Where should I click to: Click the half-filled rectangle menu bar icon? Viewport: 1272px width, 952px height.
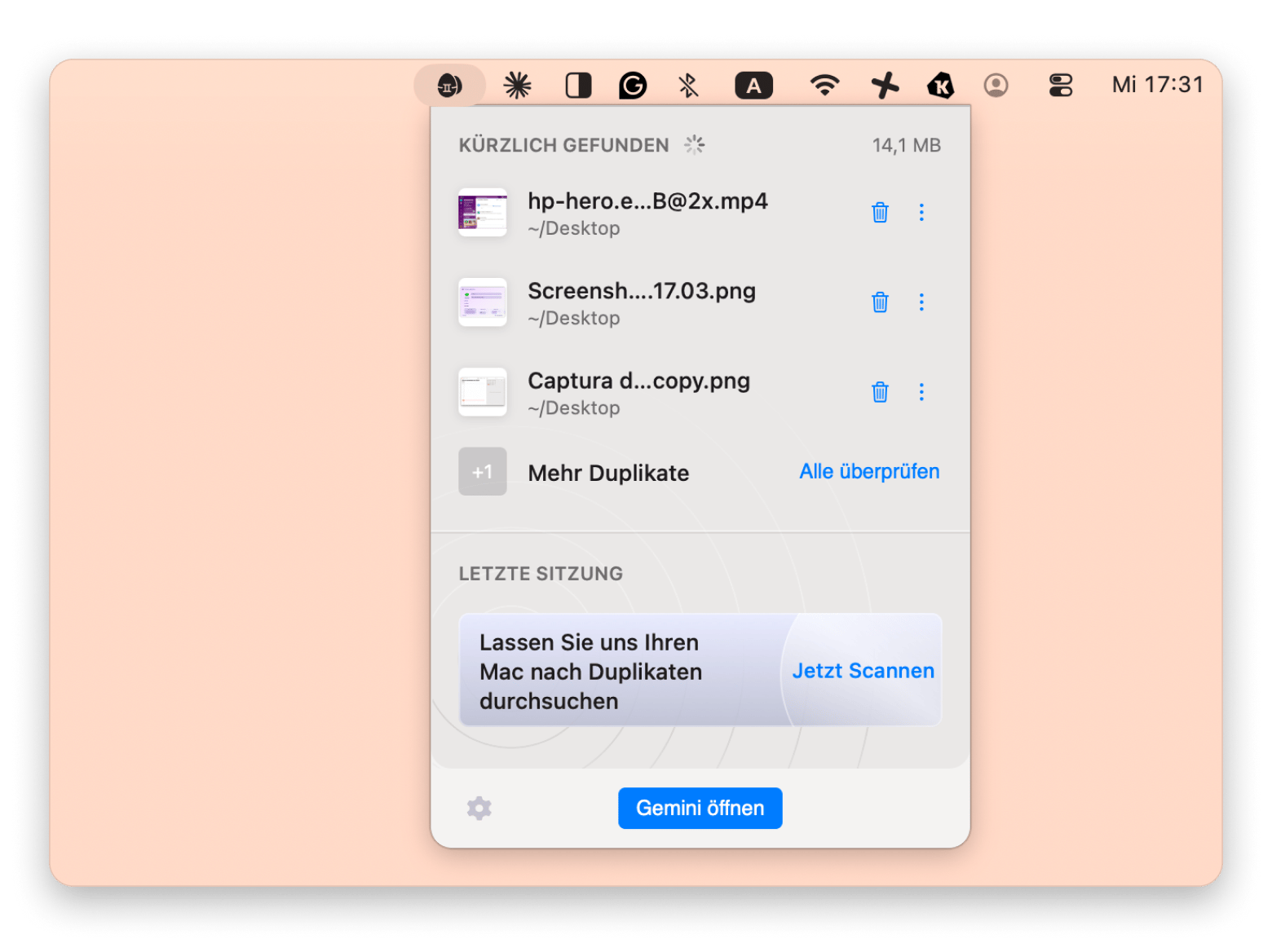(x=578, y=85)
